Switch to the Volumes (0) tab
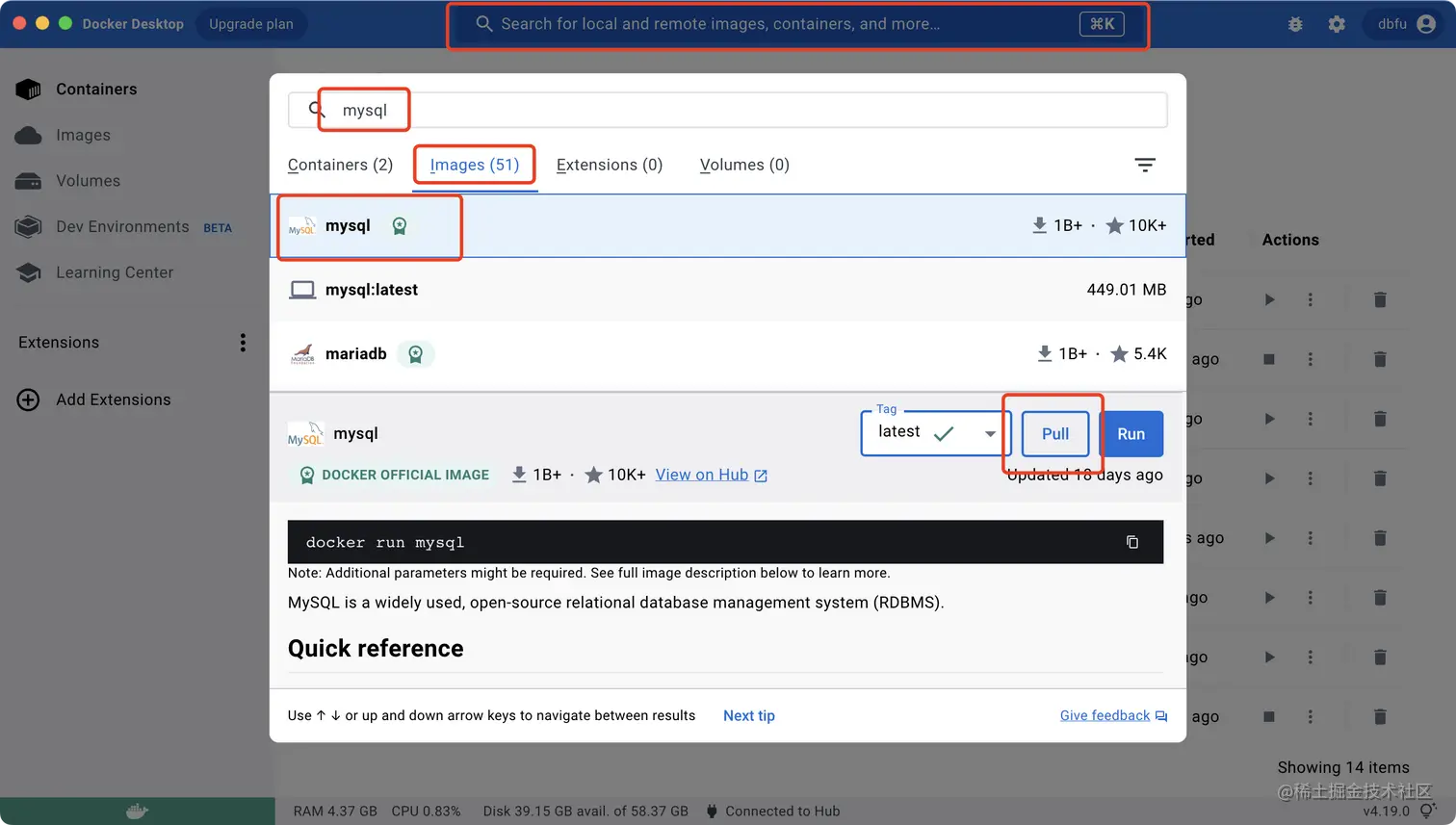1456x825 pixels. coord(744,166)
